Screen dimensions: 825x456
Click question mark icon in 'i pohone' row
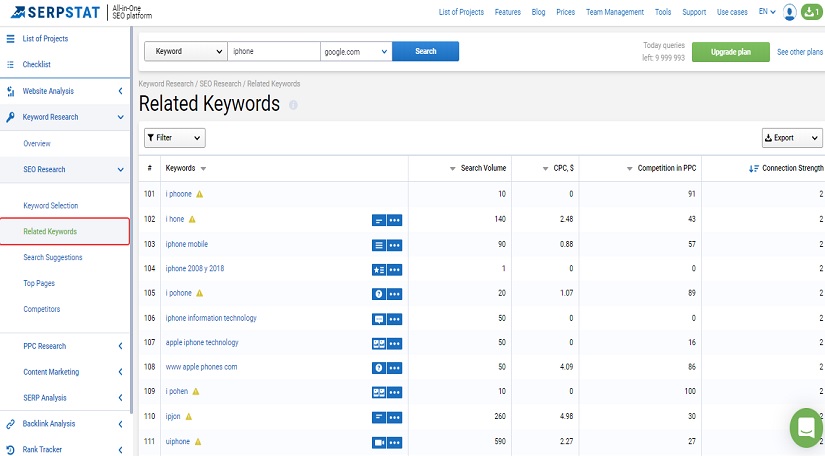coord(379,294)
